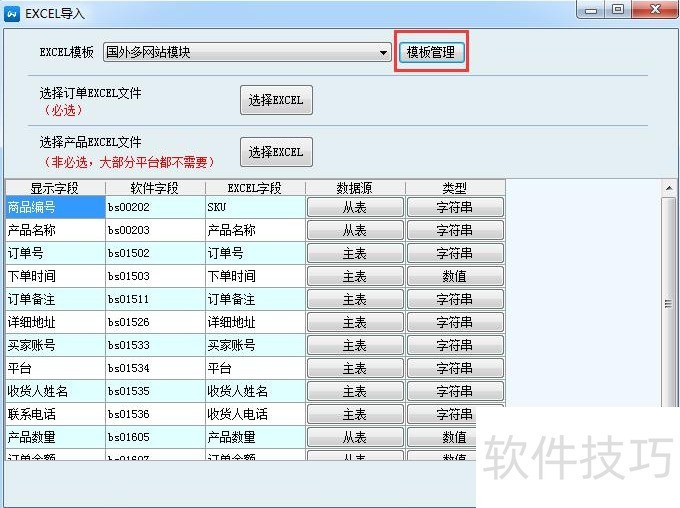680x508 pixels.
Task: Click 主表 data source for 订单号 row
Action: [x=355, y=254]
